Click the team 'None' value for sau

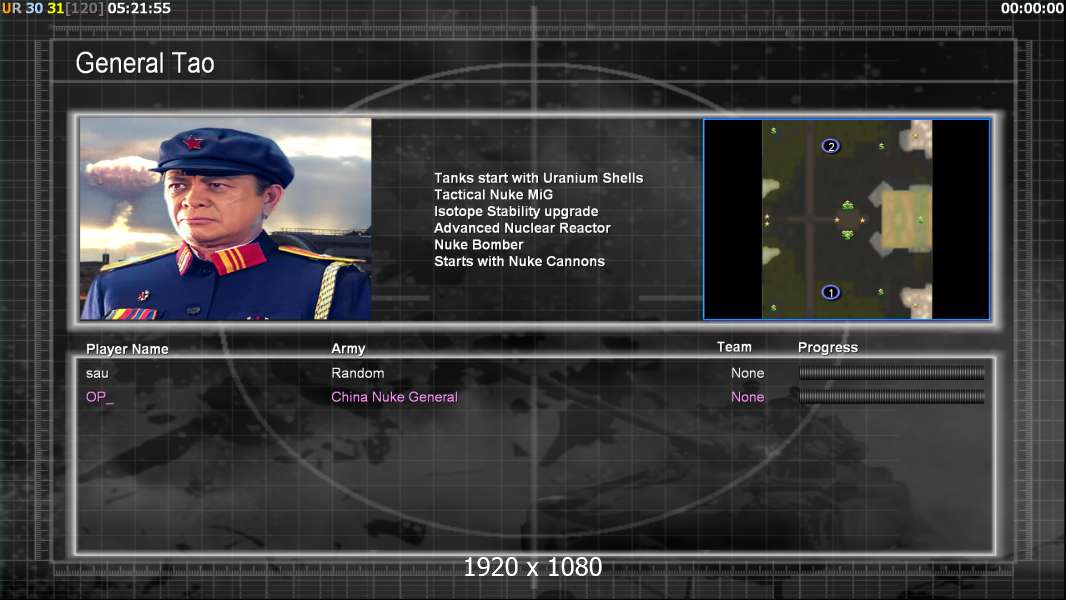tap(747, 373)
